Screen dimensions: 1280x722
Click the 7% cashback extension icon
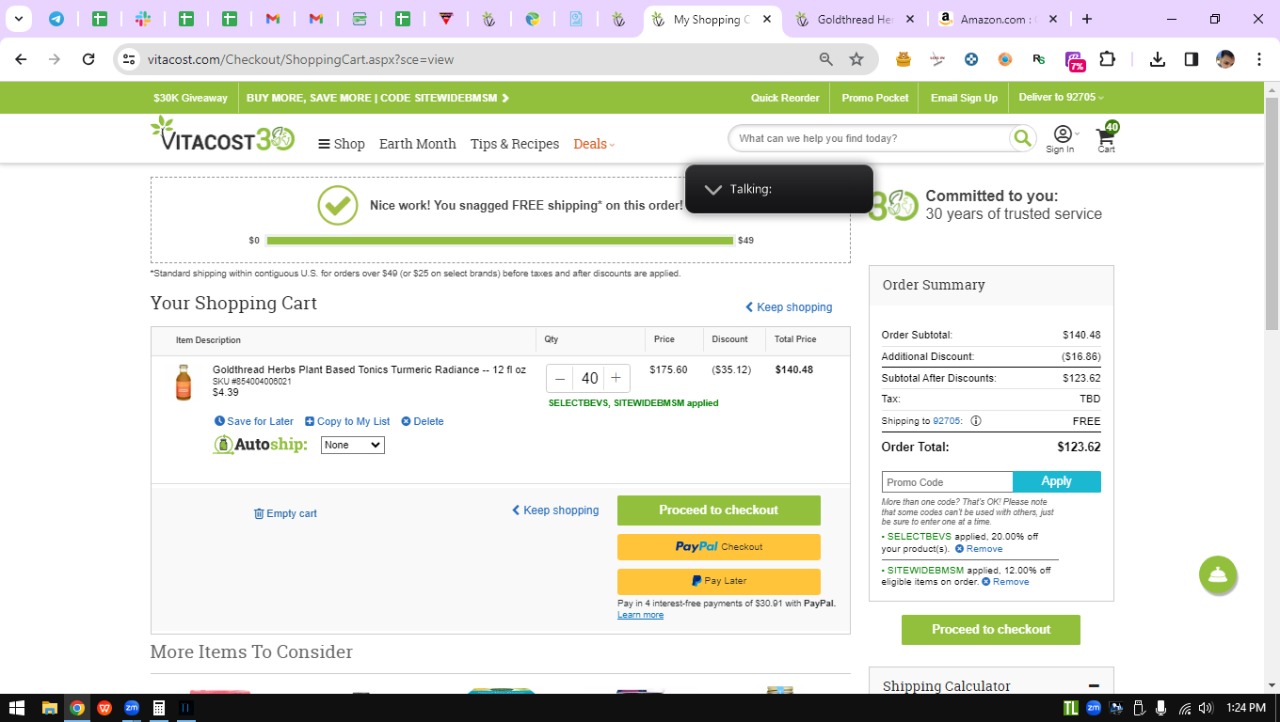tap(1075, 61)
